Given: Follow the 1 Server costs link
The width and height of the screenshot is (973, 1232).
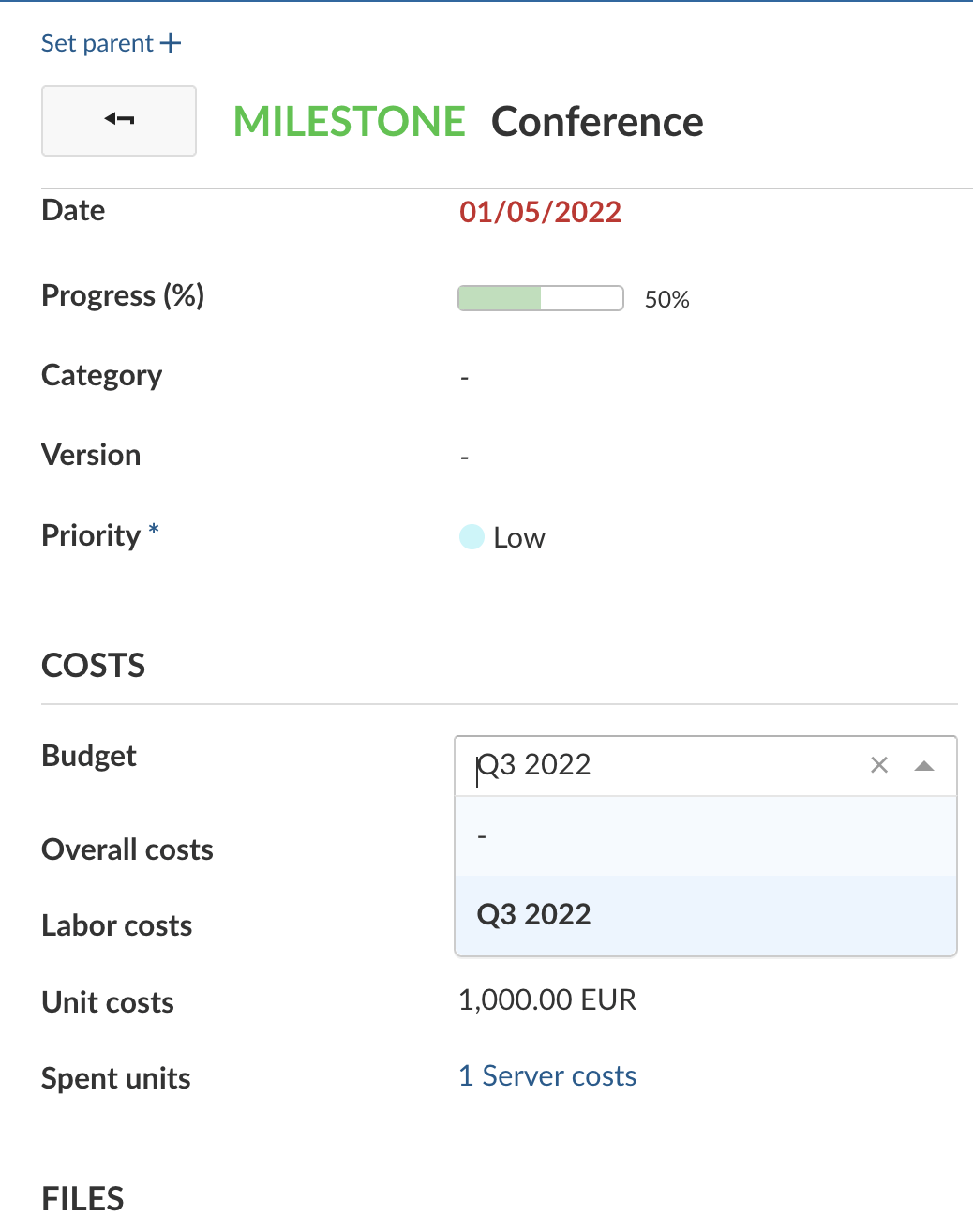Looking at the screenshot, I should [x=547, y=1076].
